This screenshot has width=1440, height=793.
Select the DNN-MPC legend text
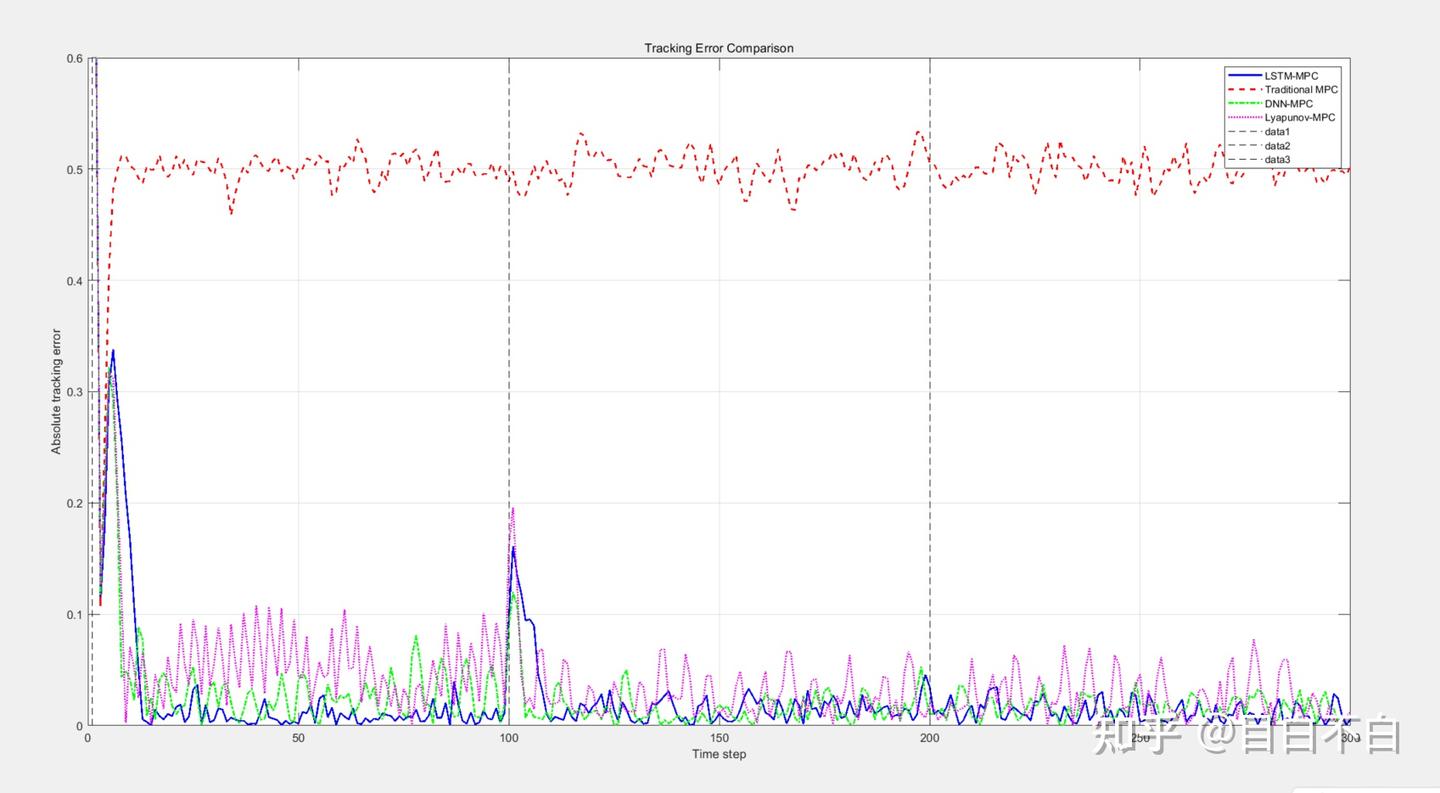[x=1289, y=104]
